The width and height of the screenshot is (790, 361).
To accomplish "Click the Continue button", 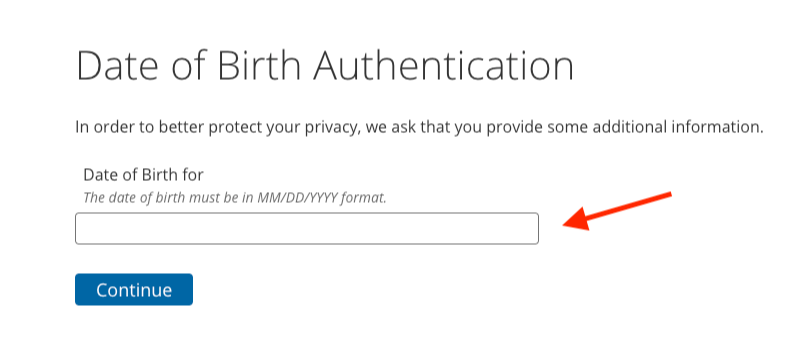I will point(134,290).
